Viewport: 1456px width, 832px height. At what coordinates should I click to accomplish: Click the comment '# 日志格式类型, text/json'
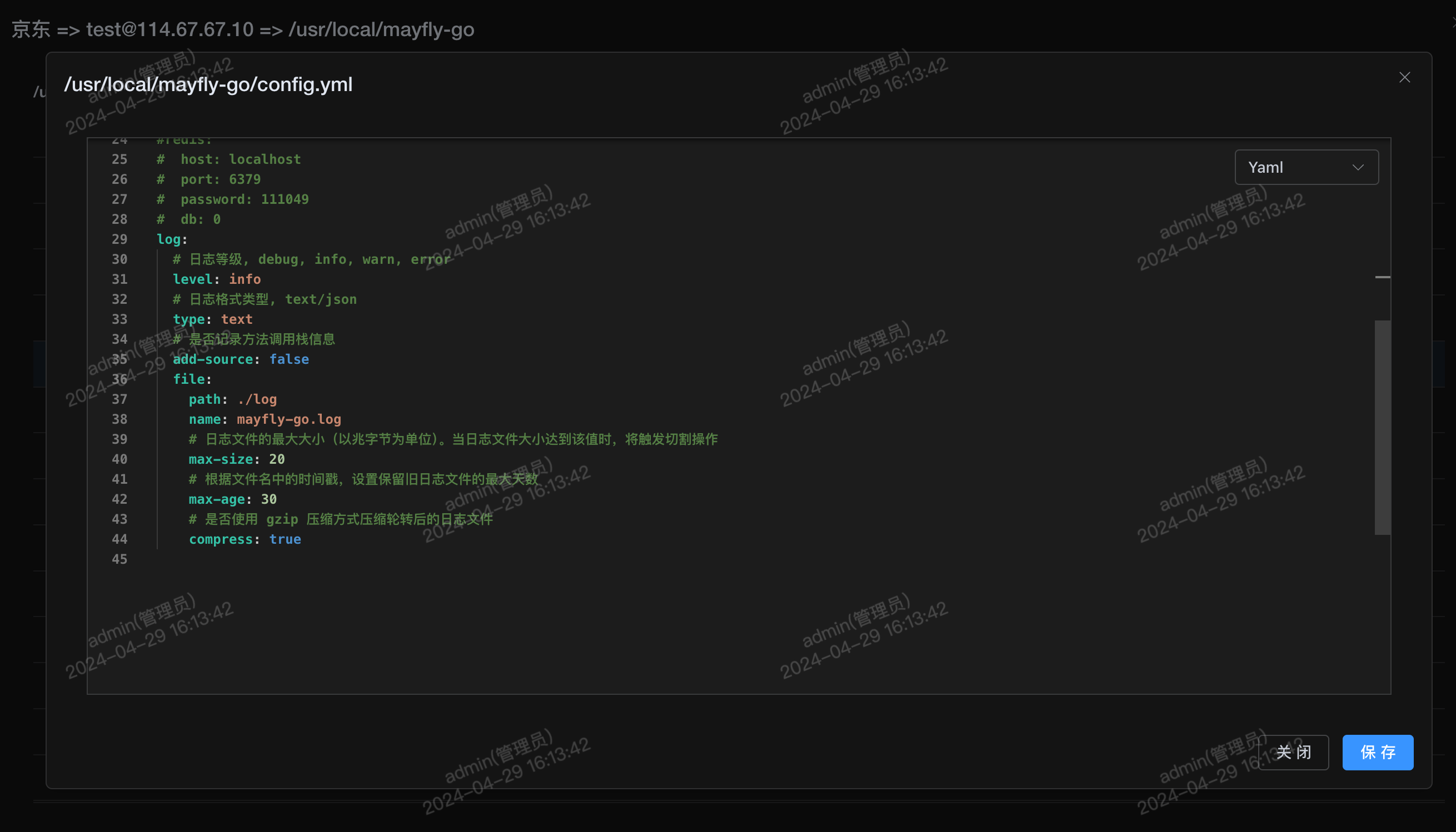coord(265,299)
